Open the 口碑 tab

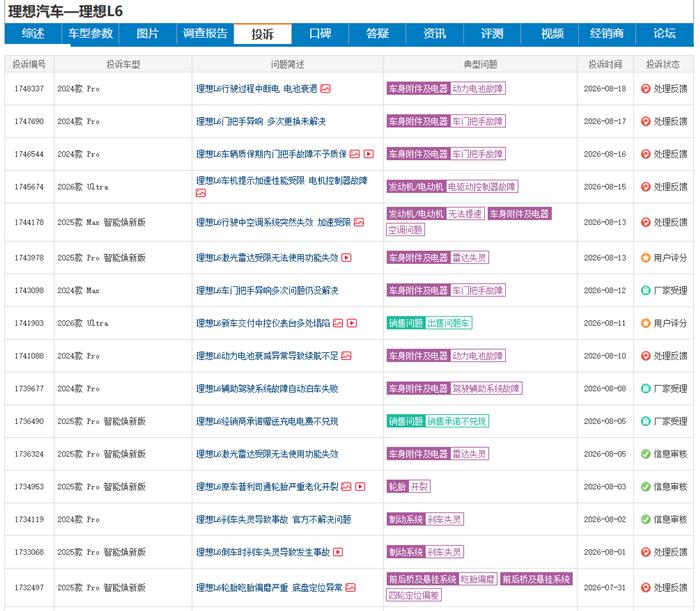click(x=320, y=34)
